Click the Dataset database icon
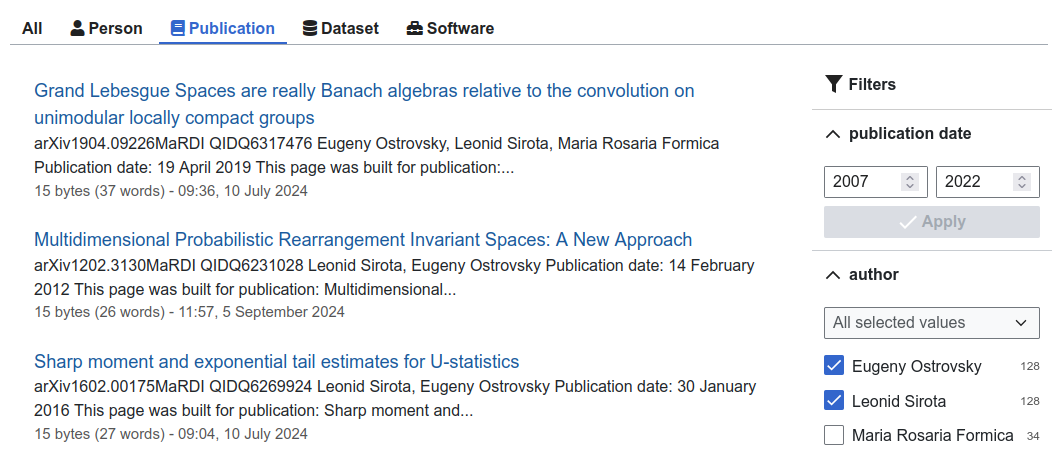 point(310,28)
